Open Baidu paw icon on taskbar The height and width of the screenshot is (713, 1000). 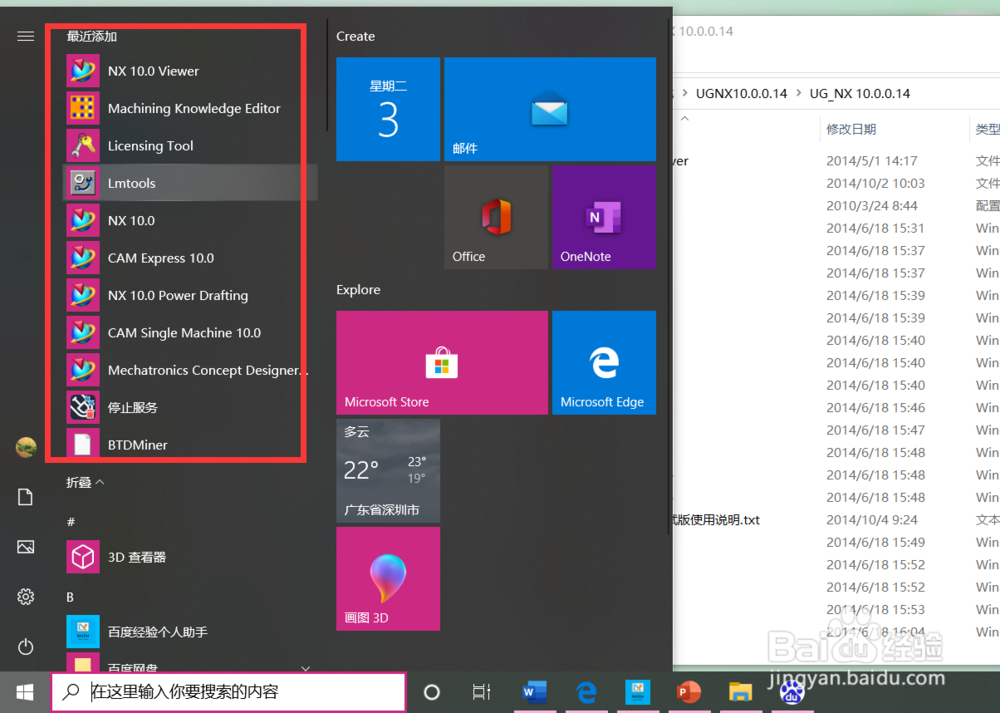792,692
